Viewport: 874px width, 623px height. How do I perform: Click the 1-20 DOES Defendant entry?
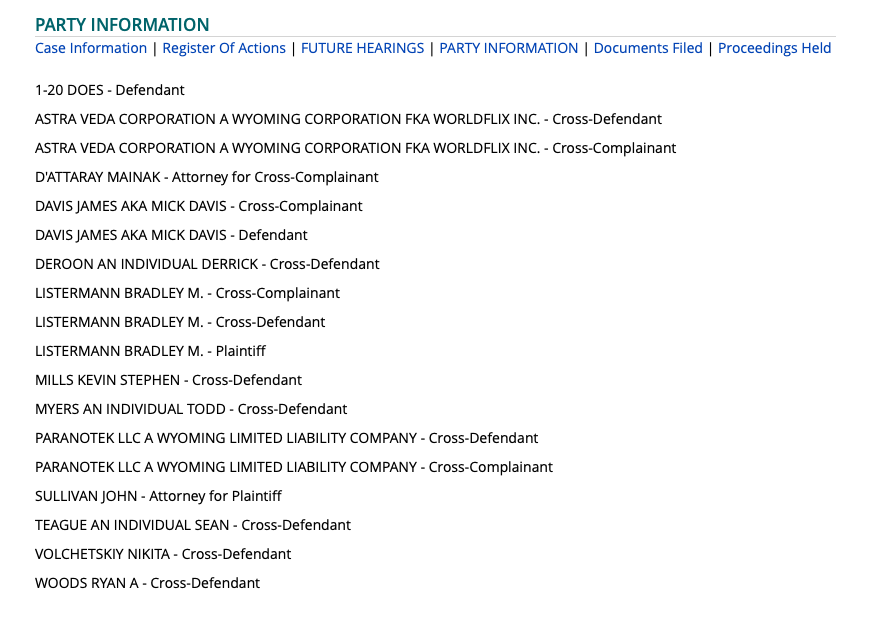click(110, 90)
